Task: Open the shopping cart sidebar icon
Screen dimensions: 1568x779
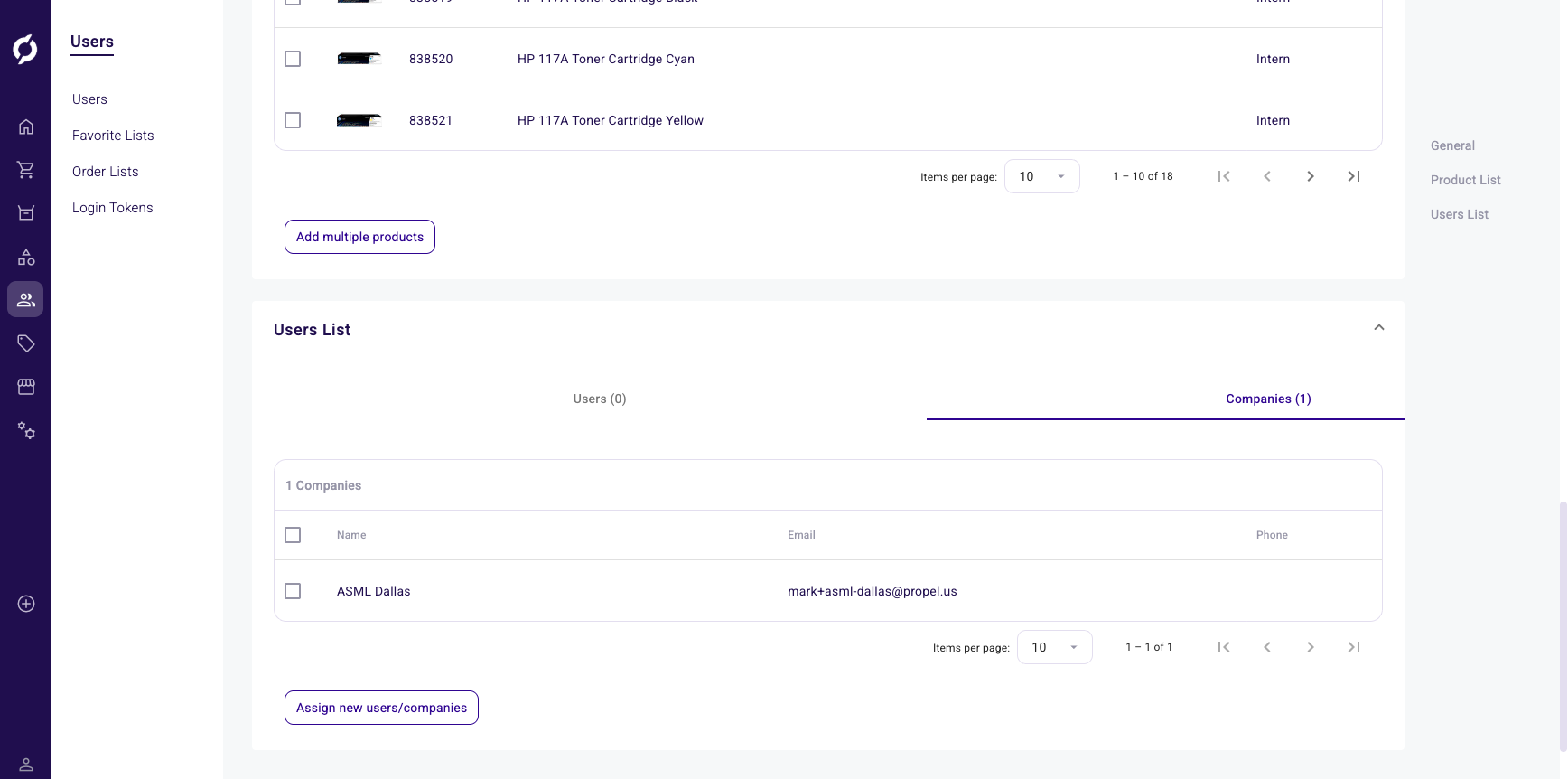Action: 26,170
